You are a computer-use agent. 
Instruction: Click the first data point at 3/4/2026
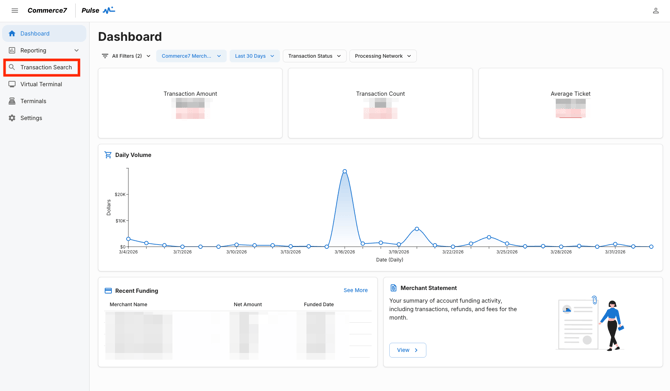128,239
